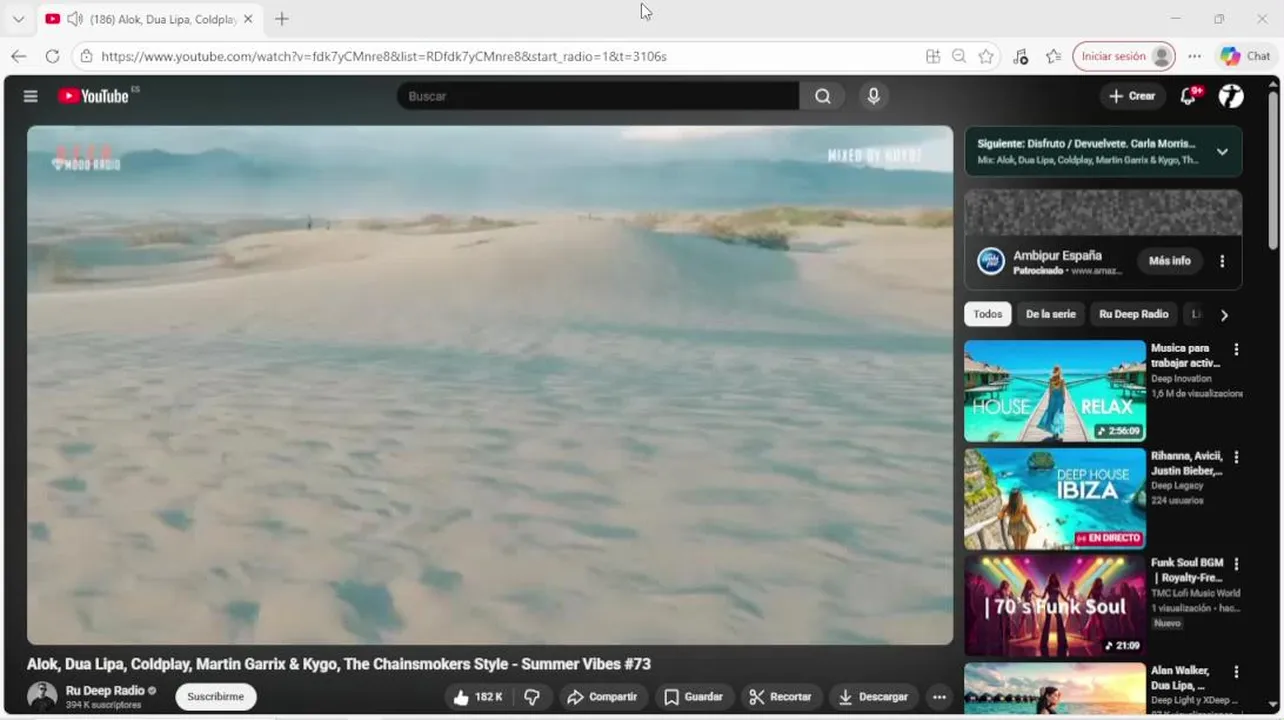Reload the page
This screenshot has width=1284, height=720.
52,56
